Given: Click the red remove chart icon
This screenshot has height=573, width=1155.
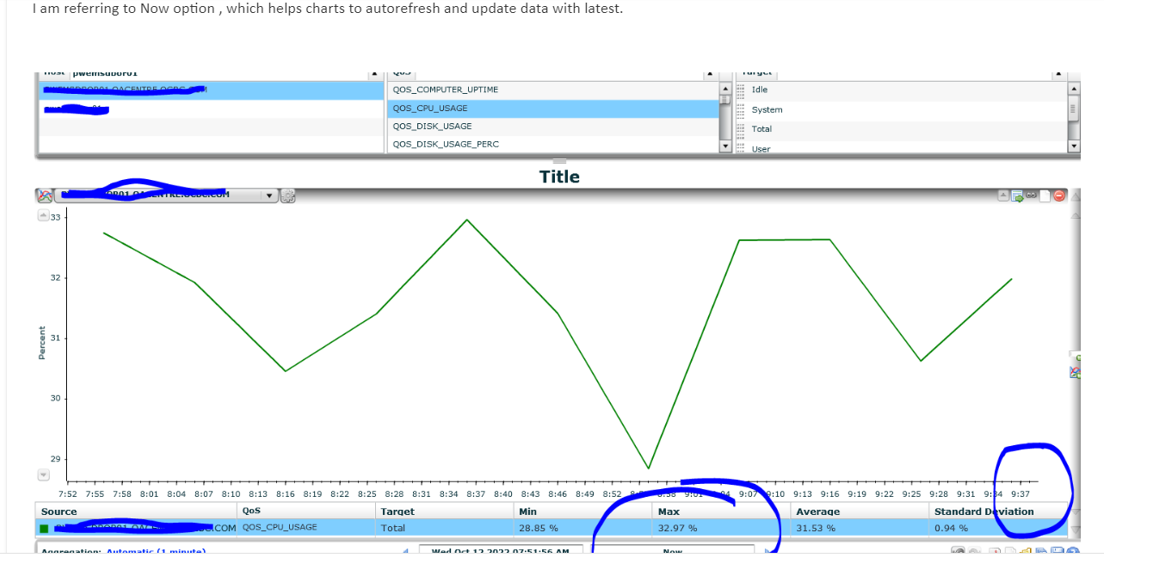Looking at the screenshot, I should [x=1059, y=195].
